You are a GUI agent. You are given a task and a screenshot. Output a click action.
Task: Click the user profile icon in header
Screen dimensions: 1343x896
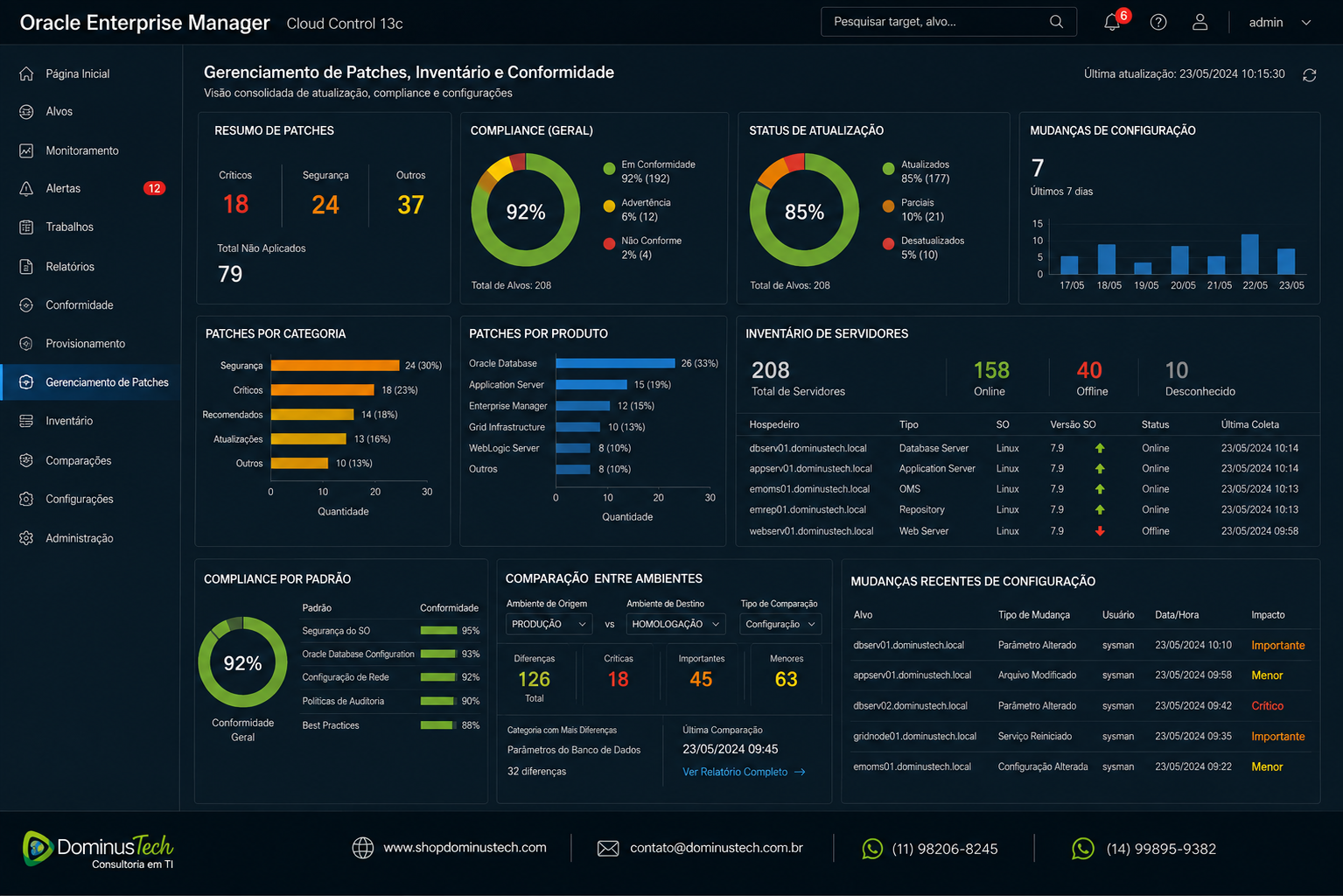(x=1200, y=22)
